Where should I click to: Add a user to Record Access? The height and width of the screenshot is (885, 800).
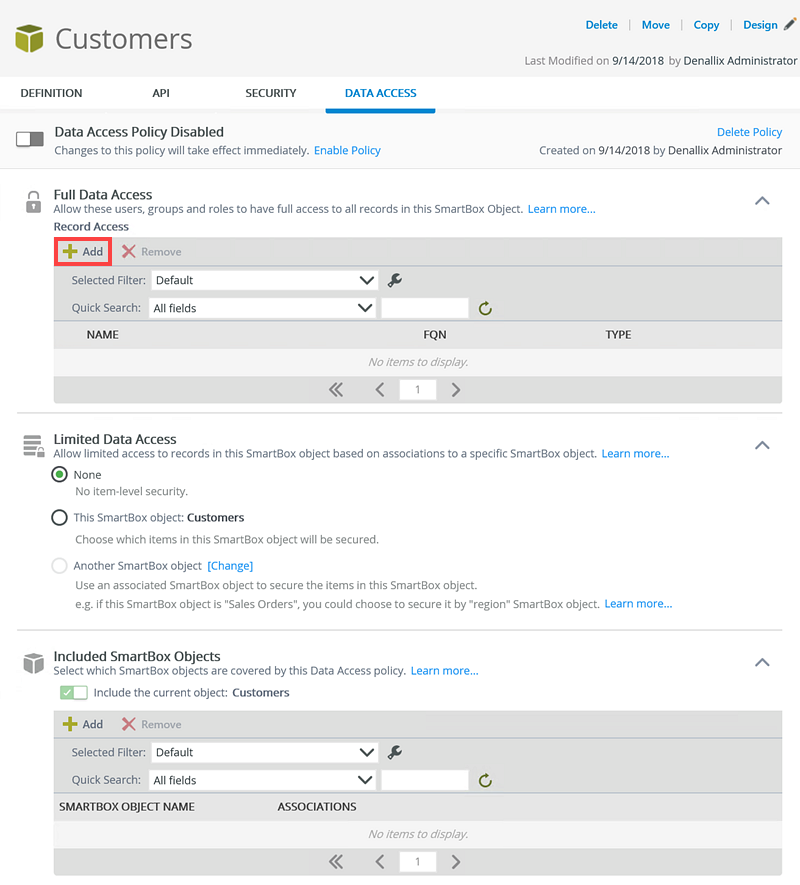[83, 252]
